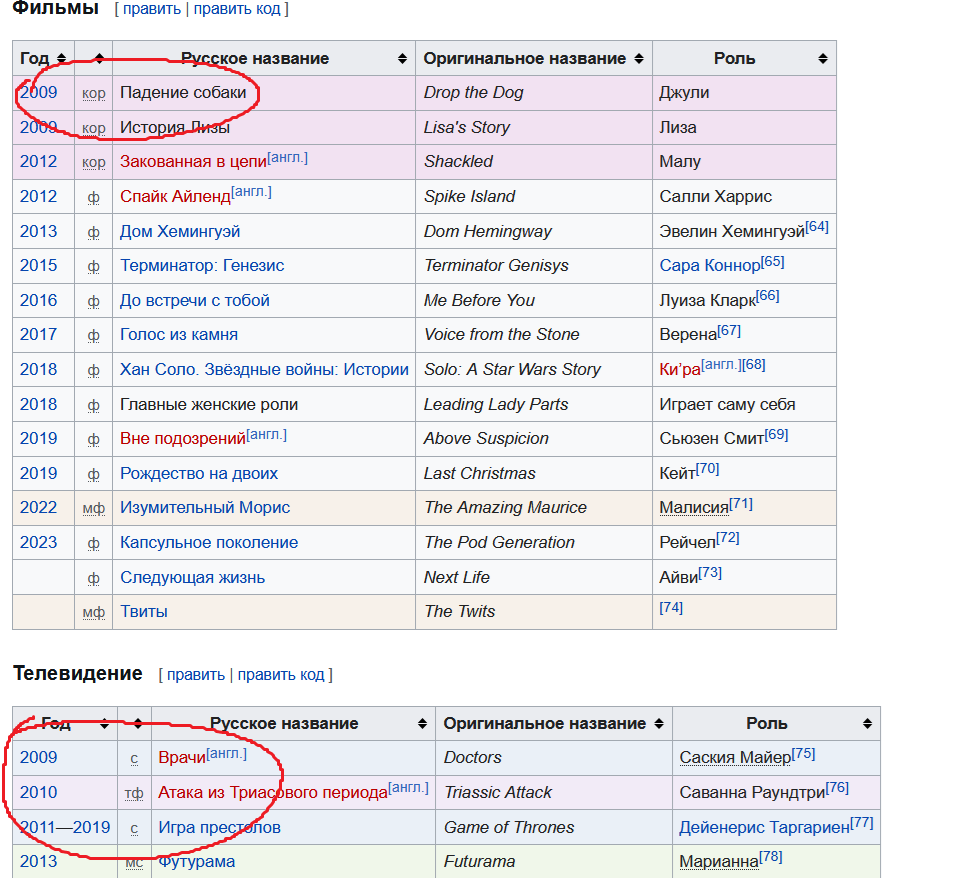Open red link Спайк Айленд
Viewport: 958px width, 878px height.
[175, 197]
